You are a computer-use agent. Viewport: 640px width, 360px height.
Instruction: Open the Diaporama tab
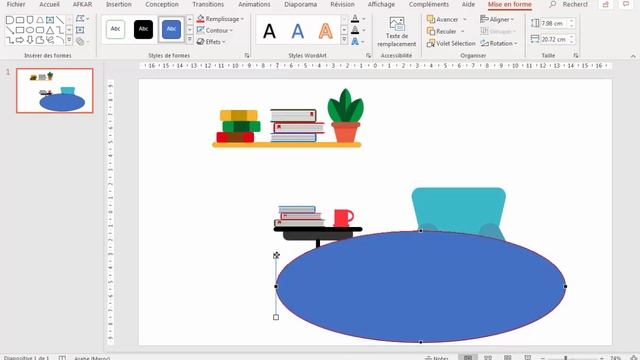pyautogui.click(x=301, y=4)
